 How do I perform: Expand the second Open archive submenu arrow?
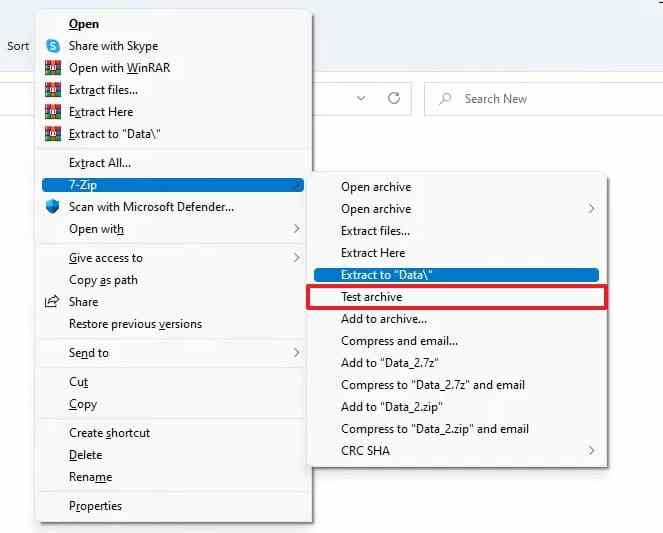(592, 208)
